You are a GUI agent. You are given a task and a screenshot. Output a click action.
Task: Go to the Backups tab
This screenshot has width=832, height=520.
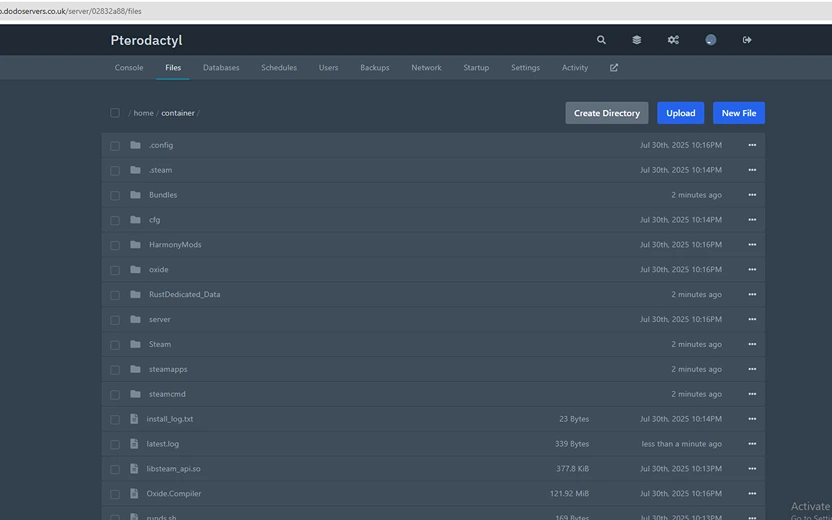[375, 68]
